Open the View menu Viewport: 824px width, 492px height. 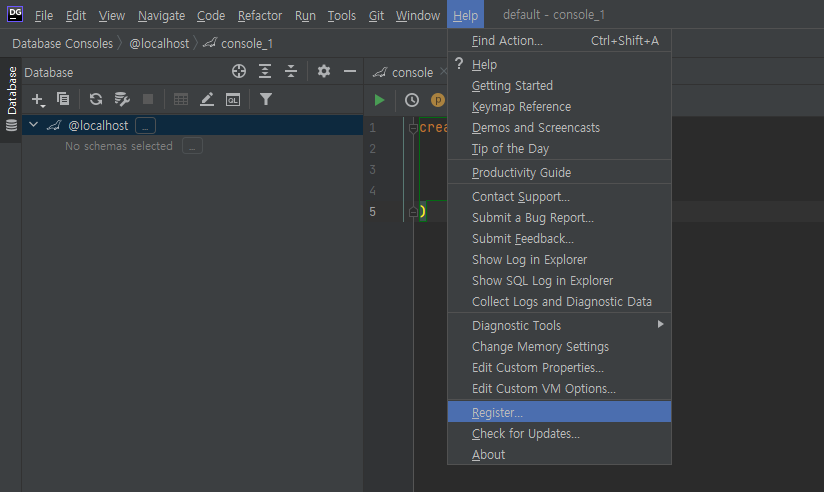click(112, 16)
